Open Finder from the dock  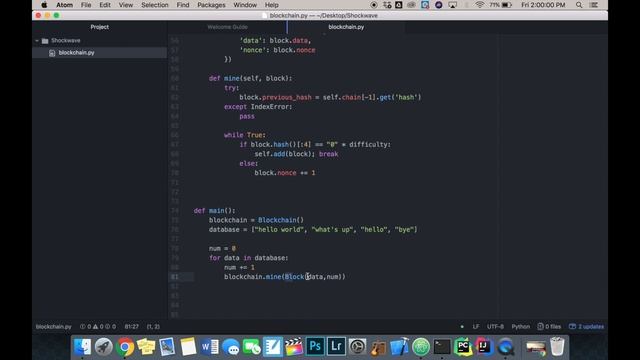[82, 347]
